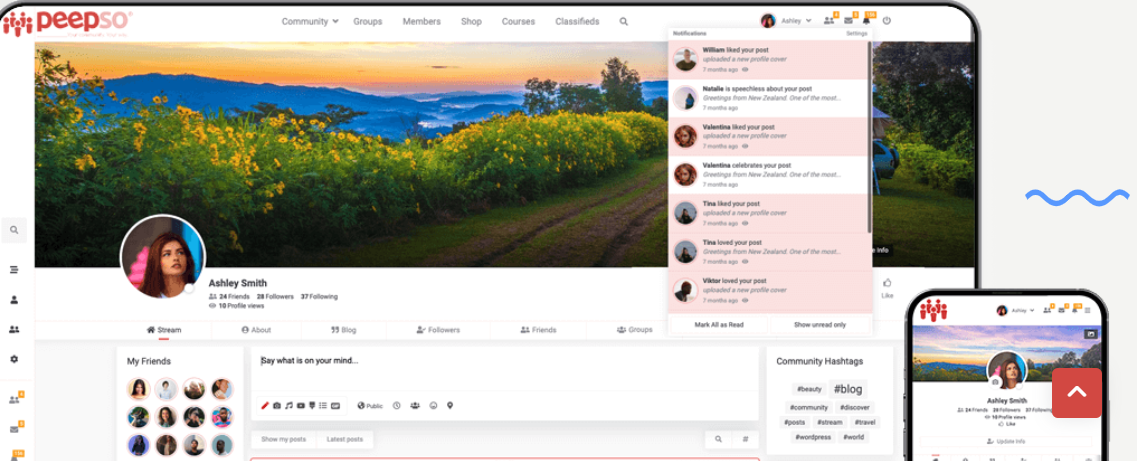Click the card icon in postbox toolbar

coord(335,406)
